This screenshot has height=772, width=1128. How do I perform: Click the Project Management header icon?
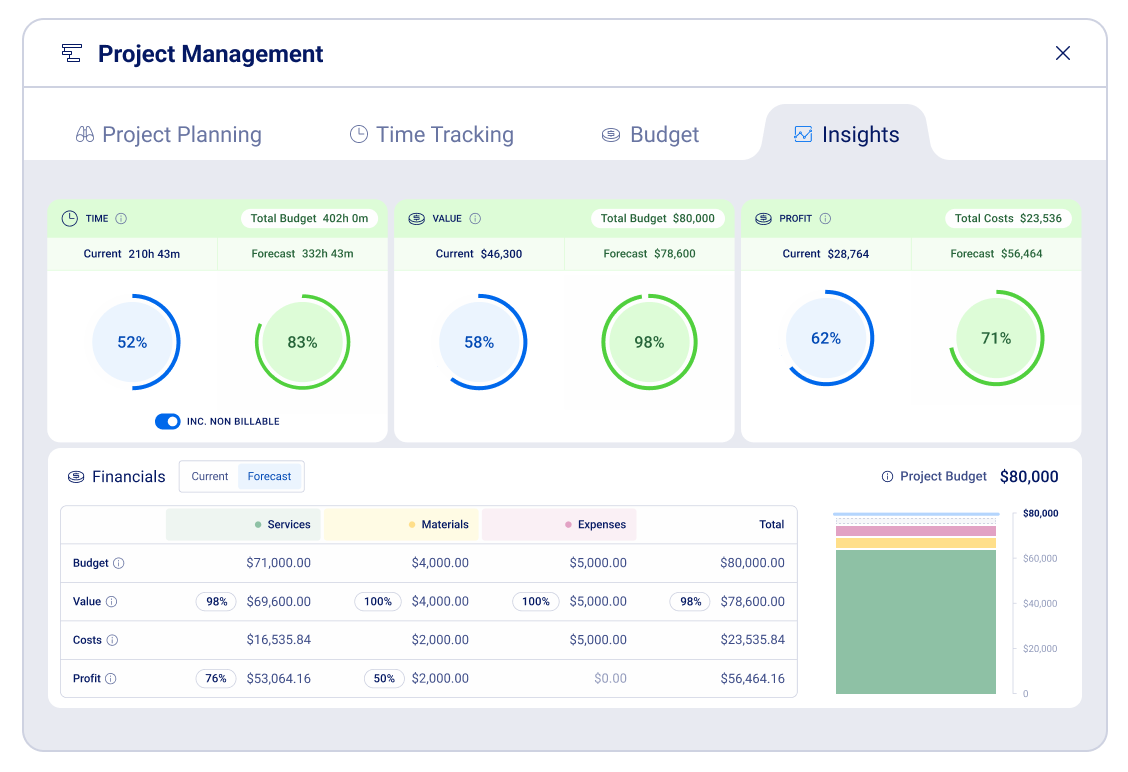pyautogui.click(x=71, y=53)
